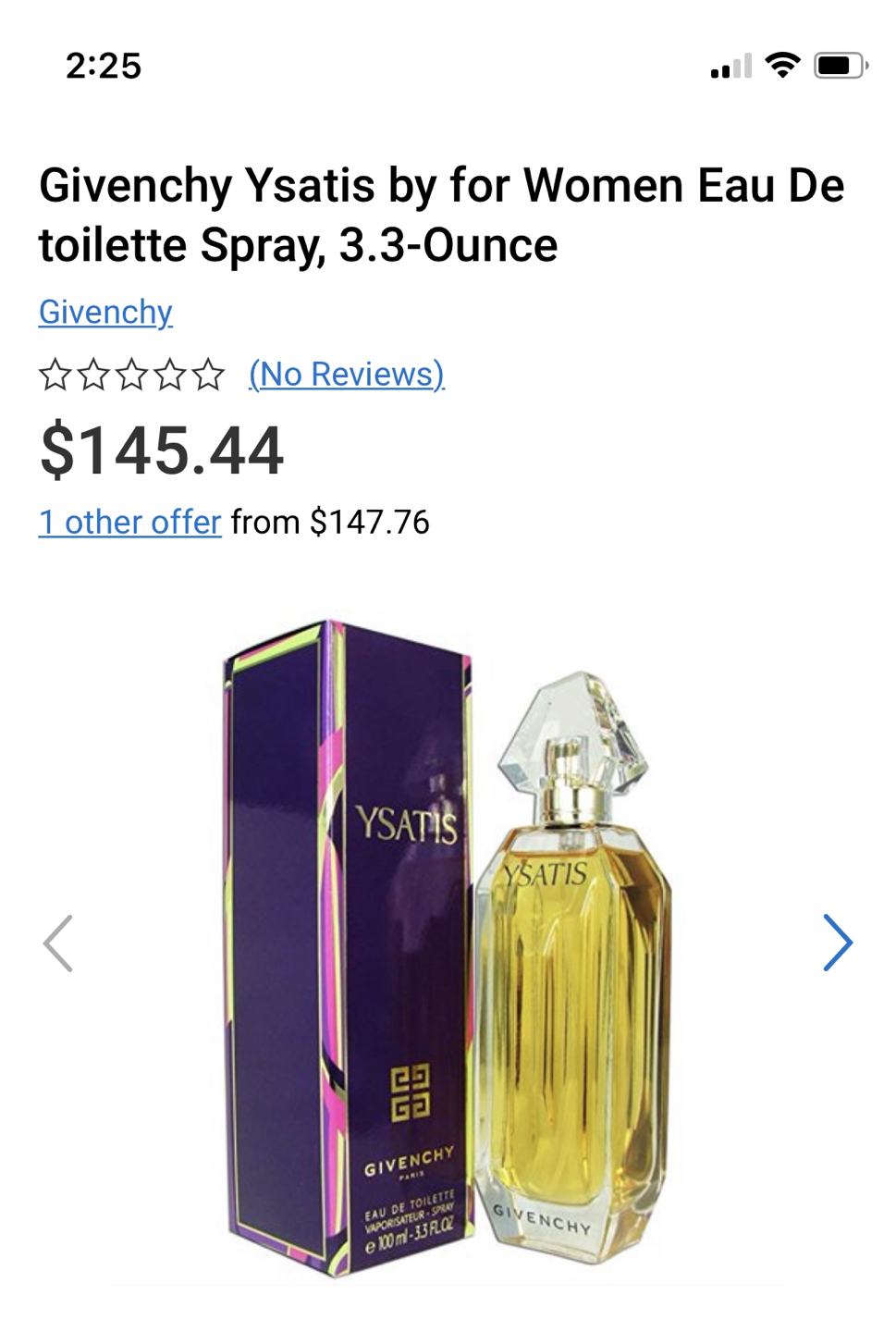The height and width of the screenshot is (1332, 896).
Task: Tap the third rating star
Action: [131, 375]
